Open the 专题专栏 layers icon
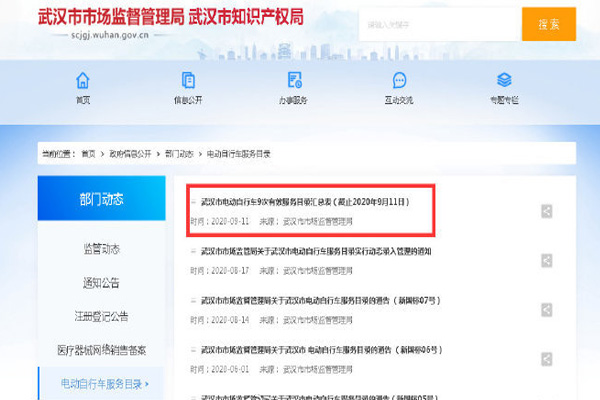The image size is (600, 400). tap(504, 80)
